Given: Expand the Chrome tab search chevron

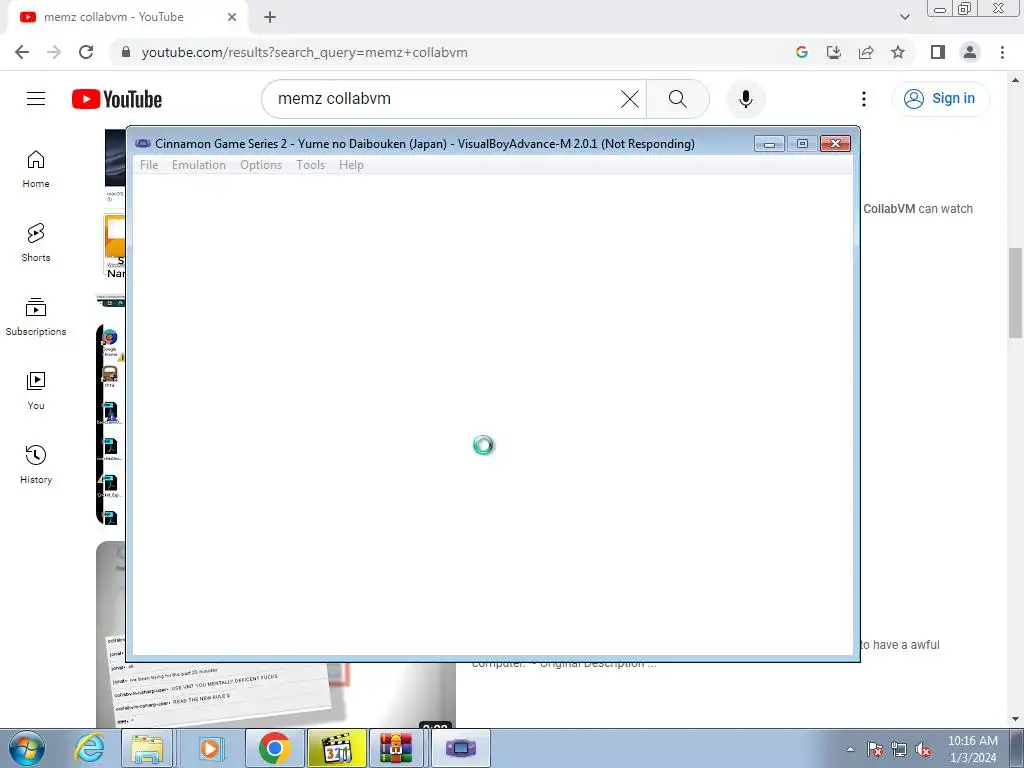Looking at the screenshot, I should coord(904,17).
